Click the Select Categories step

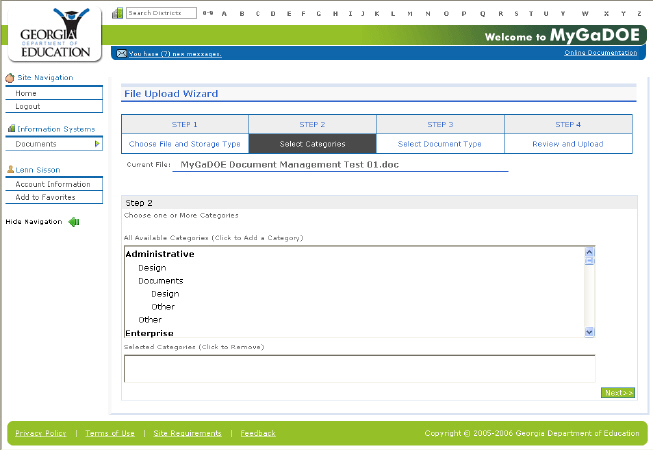[312, 144]
